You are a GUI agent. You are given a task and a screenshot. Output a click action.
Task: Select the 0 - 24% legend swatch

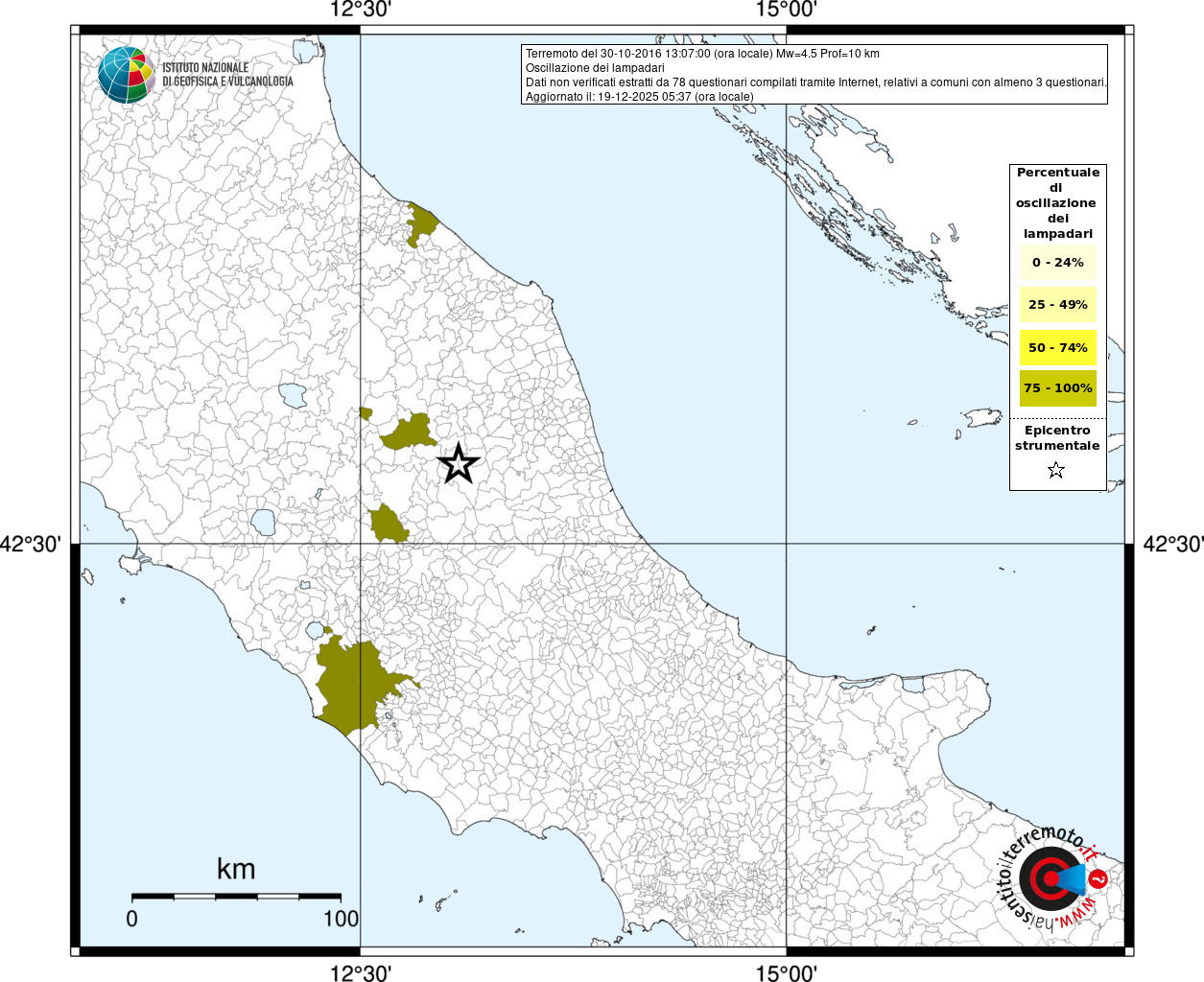click(1058, 262)
